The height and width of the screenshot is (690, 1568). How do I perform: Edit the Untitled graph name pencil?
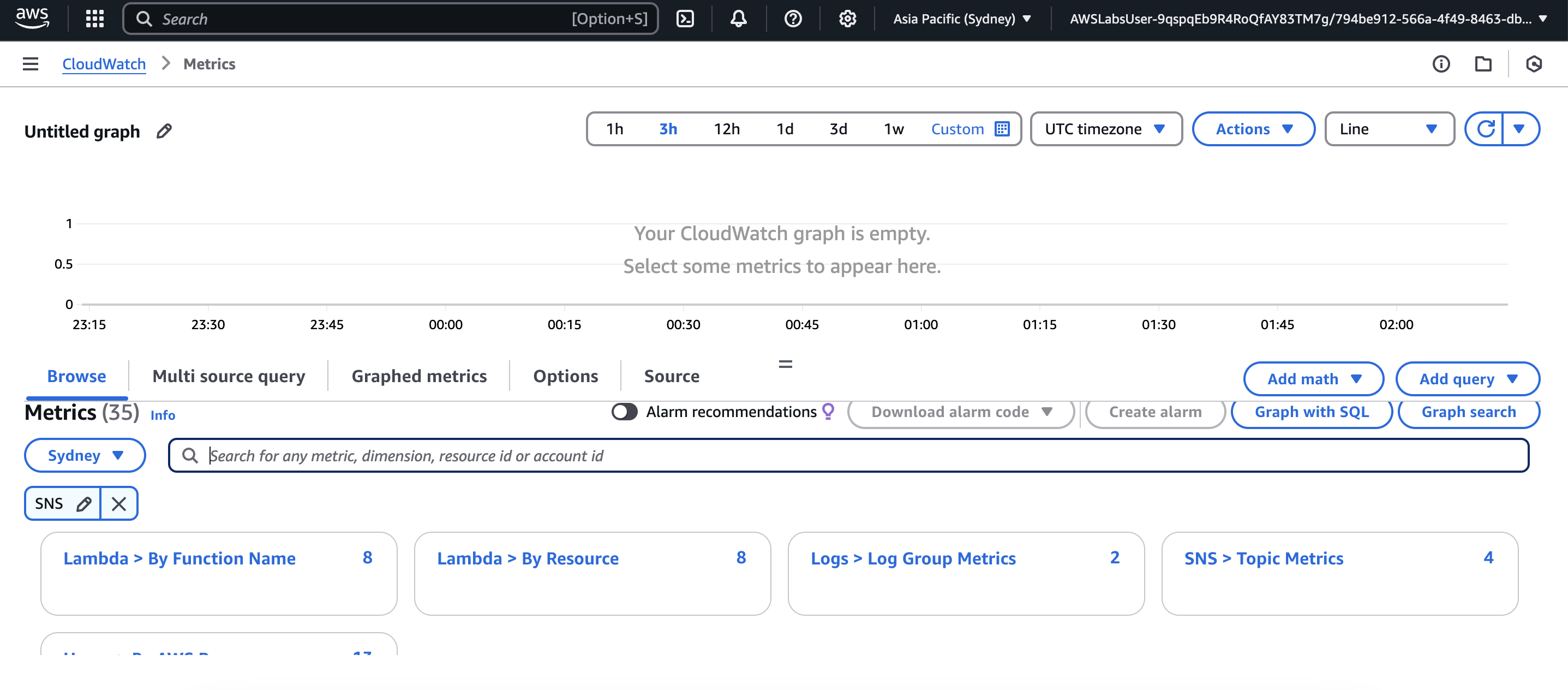(x=164, y=131)
